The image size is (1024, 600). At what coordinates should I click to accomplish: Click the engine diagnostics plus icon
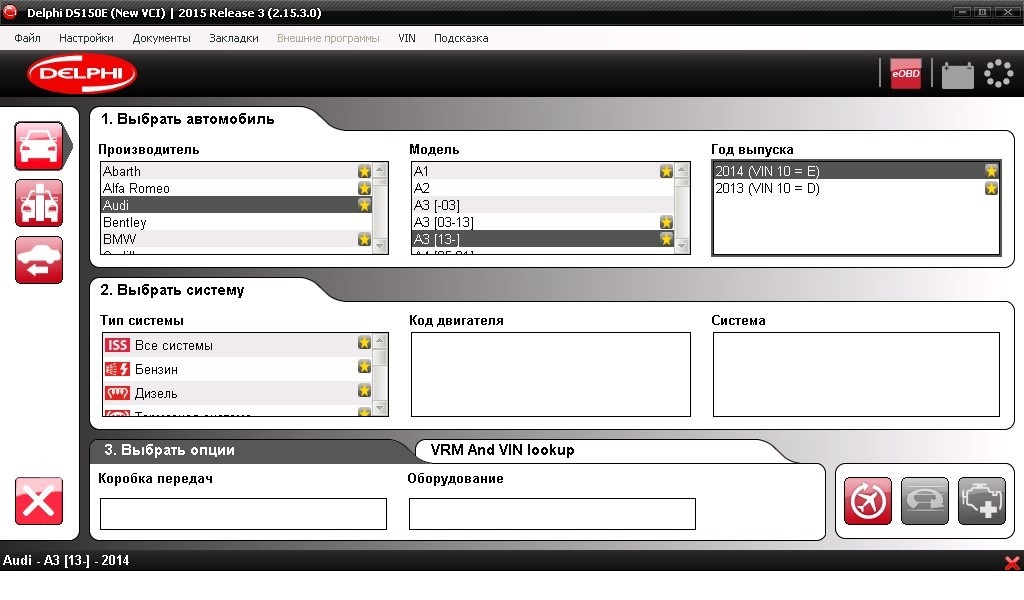pyautogui.click(x=982, y=501)
